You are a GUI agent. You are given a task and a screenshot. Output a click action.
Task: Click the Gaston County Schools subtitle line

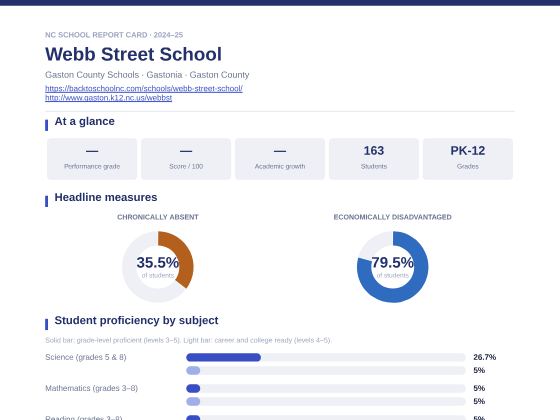pos(147,75)
